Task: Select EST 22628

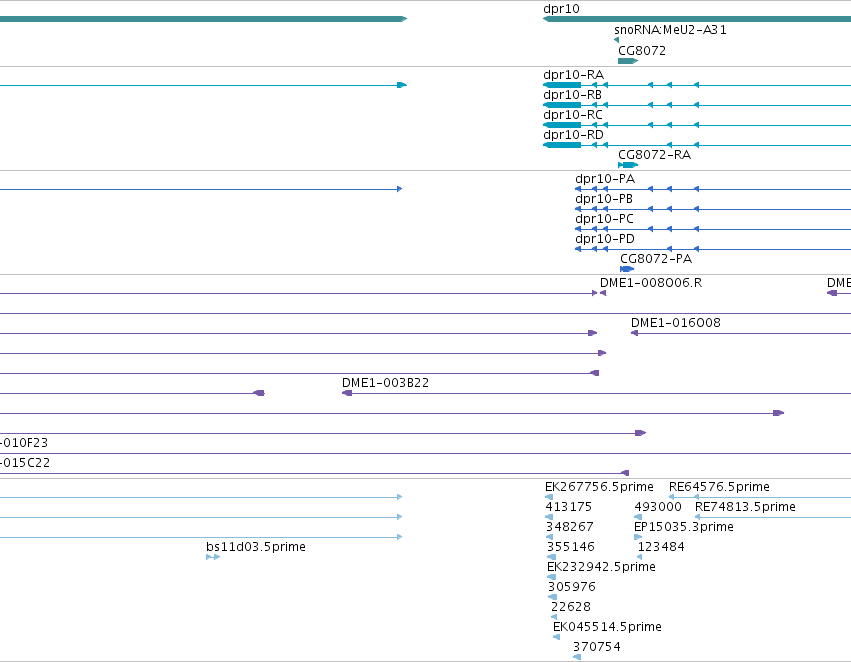Action: 570,607
